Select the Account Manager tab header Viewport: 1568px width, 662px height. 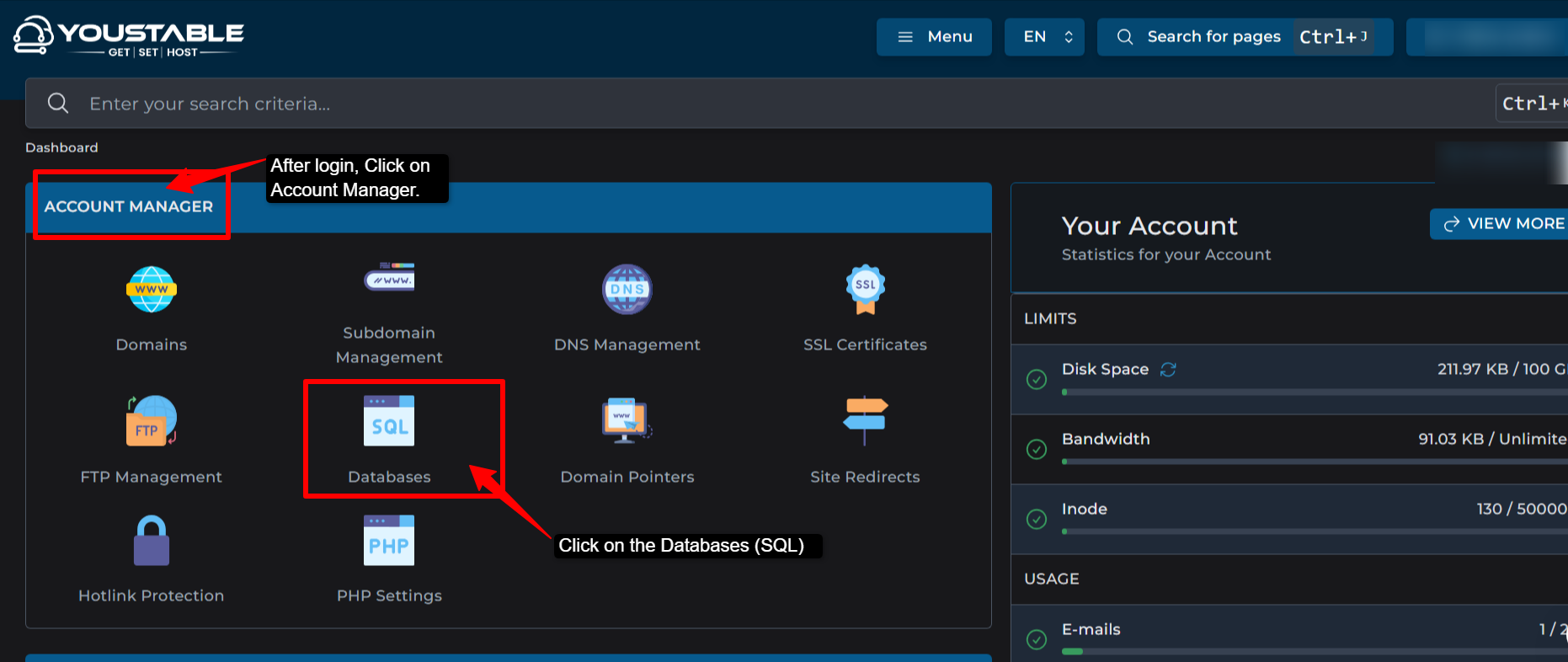coord(129,206)
